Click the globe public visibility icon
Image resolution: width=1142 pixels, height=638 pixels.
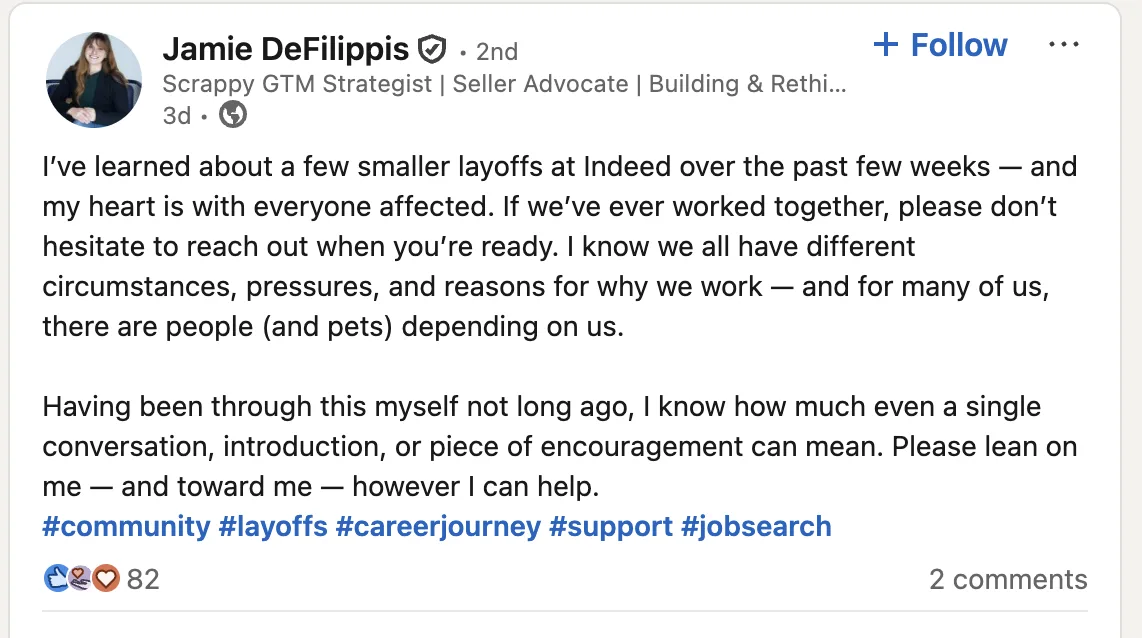coord(233,116)
